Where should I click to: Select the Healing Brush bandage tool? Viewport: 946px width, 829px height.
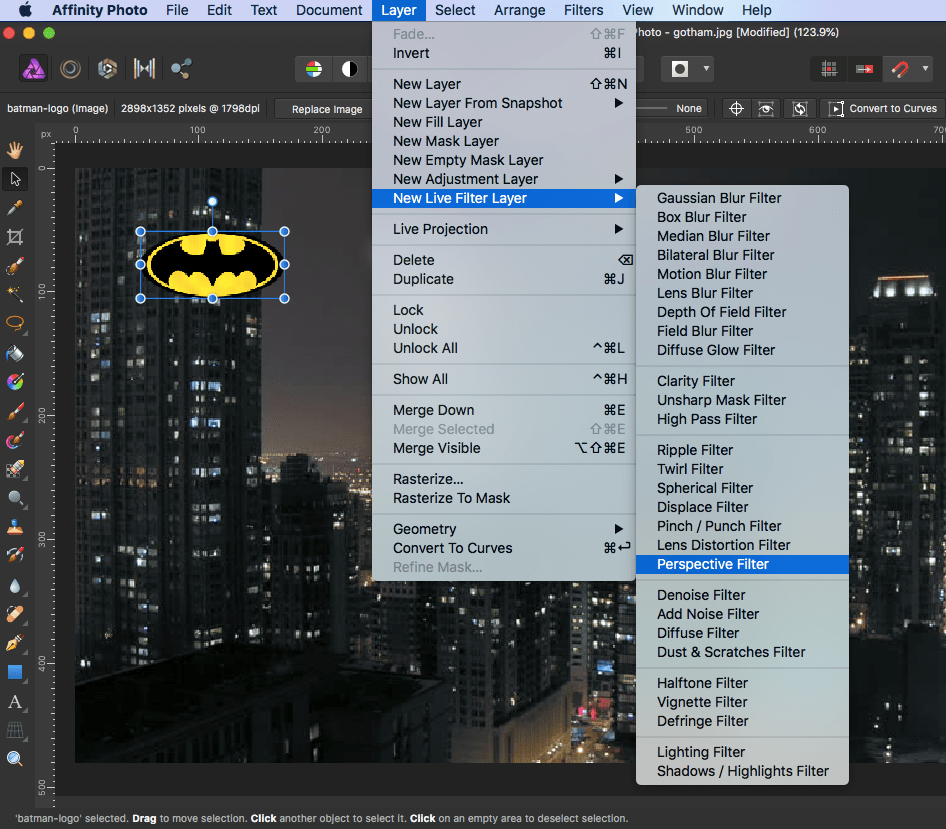[15, 614]
